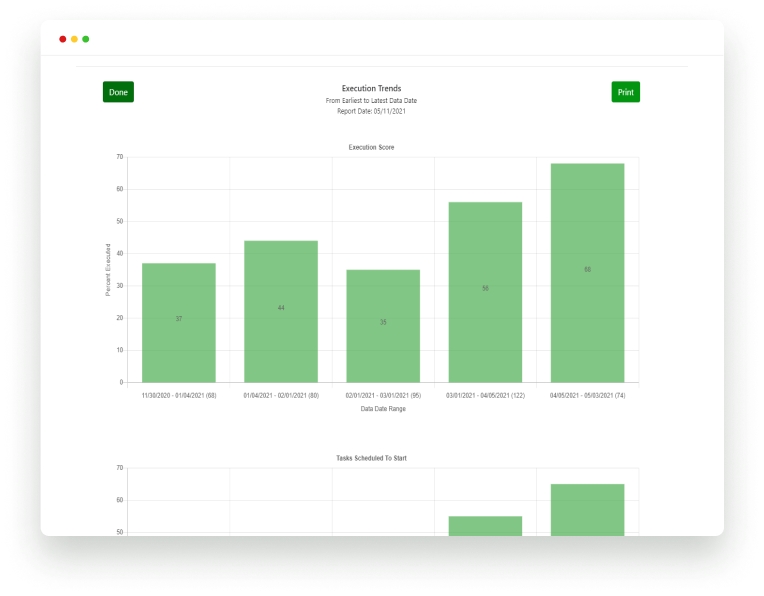Image resolution: width=764 pixels, height=596 pixels.
Task: Click the 01/04/2021 - 02/01/2021 axis label
Action: click(x=281, y=395)
